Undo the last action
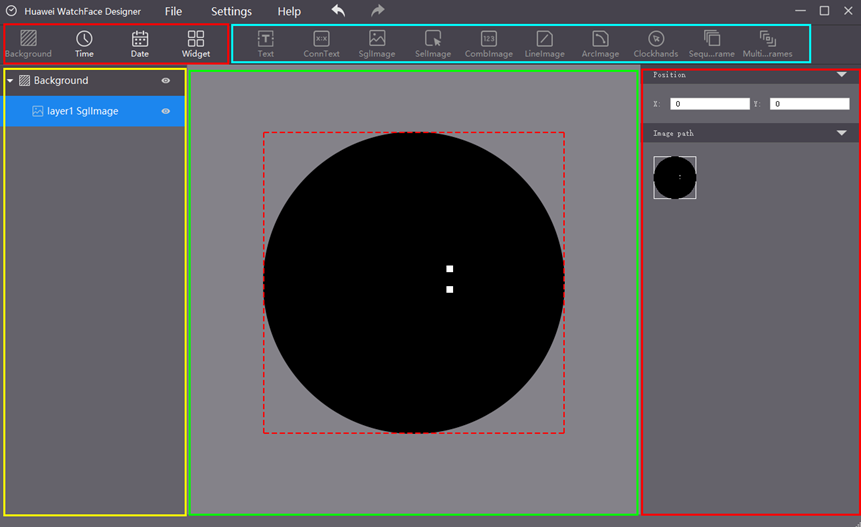The image size is (861, 527). point(338,10)
